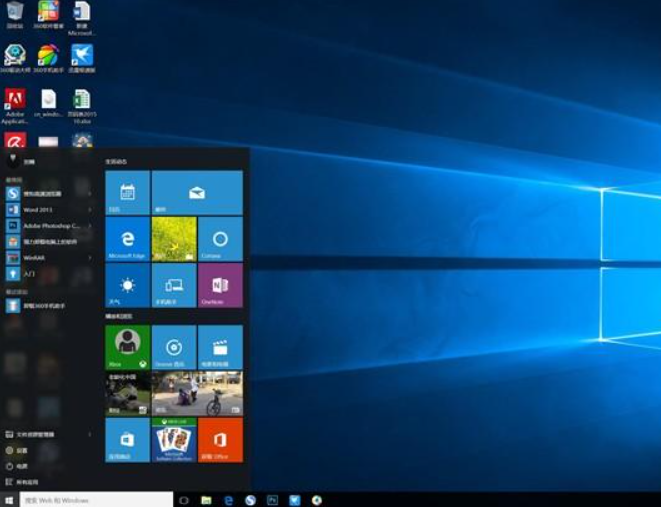Open the orange Office tile
The width and height of the screenshot is (661, 507).
pos(220,440)
